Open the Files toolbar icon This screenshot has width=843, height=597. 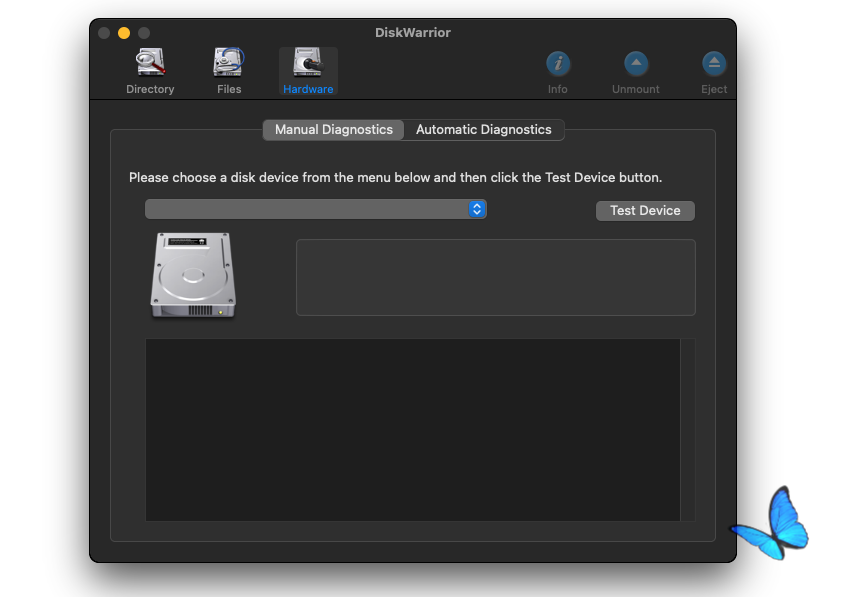click(x=229, y=70)
